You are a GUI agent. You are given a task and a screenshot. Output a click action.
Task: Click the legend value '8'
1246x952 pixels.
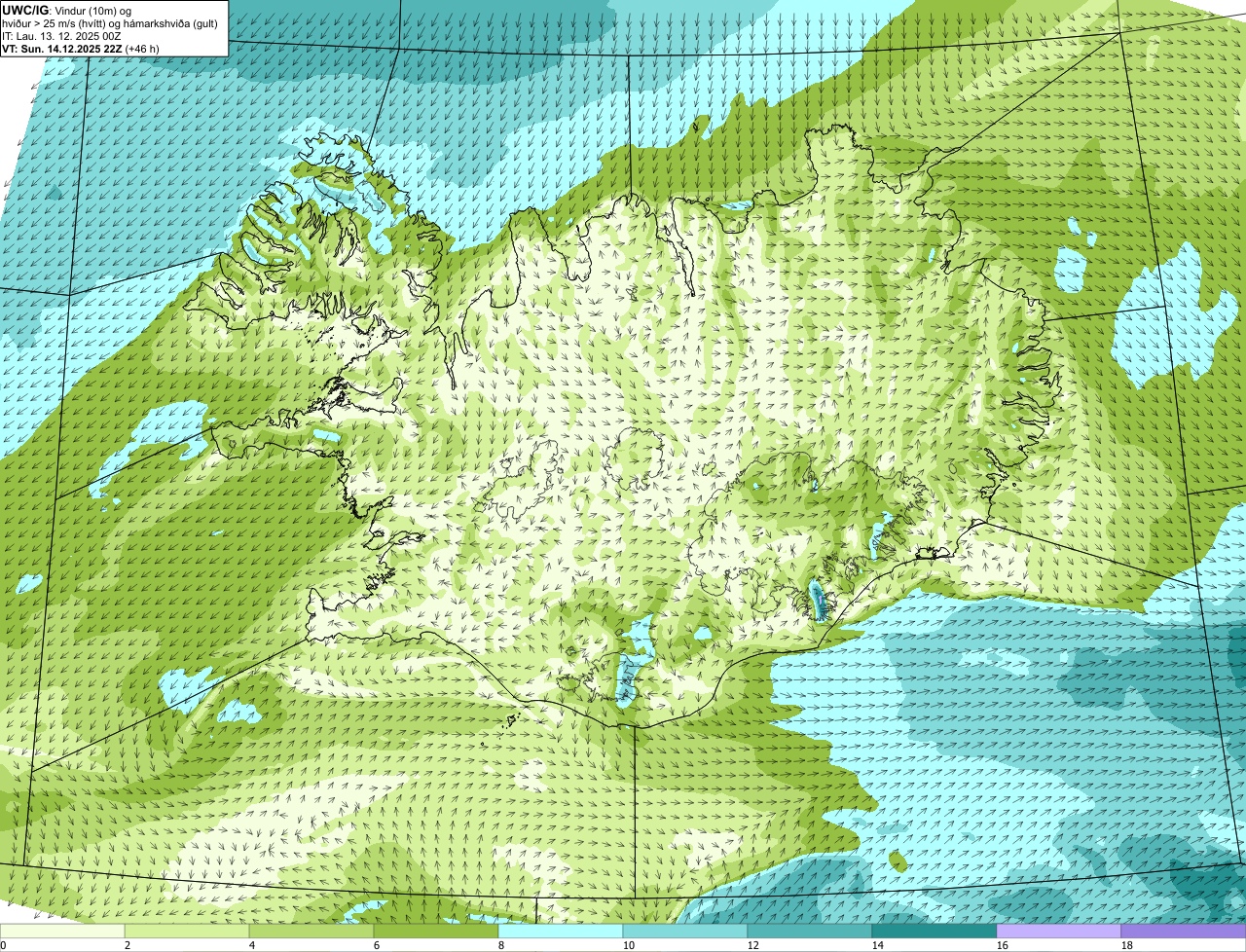(501, 945)
